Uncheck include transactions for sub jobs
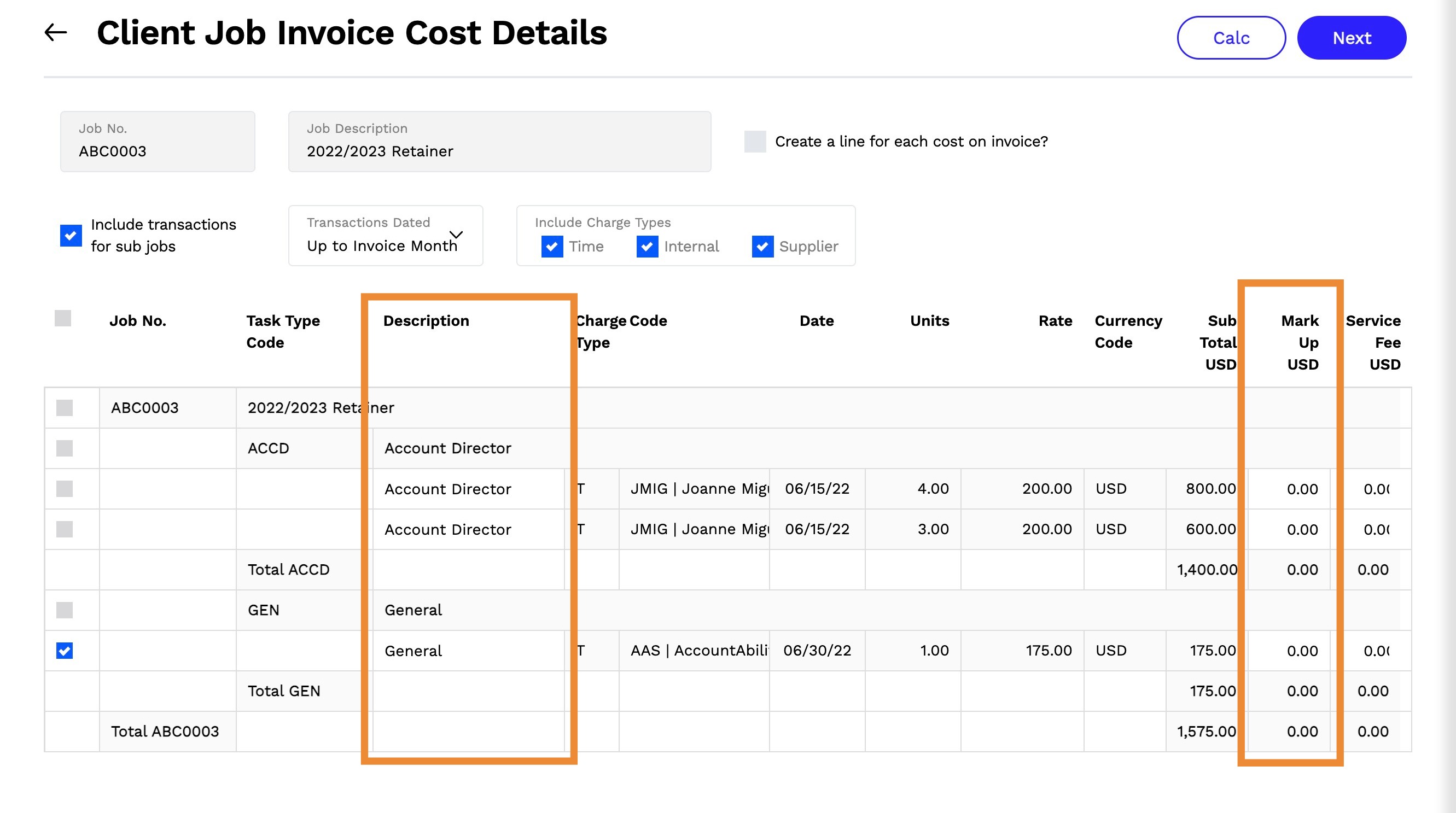The image size is (1456, 813). pyautogui.click(x=71, y=236)
